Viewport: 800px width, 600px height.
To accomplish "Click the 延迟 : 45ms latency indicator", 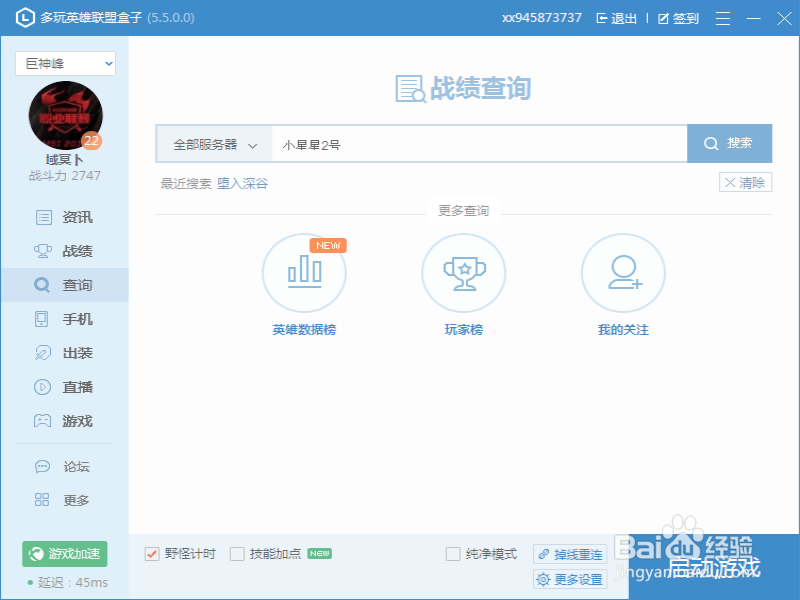I will 67,582.
